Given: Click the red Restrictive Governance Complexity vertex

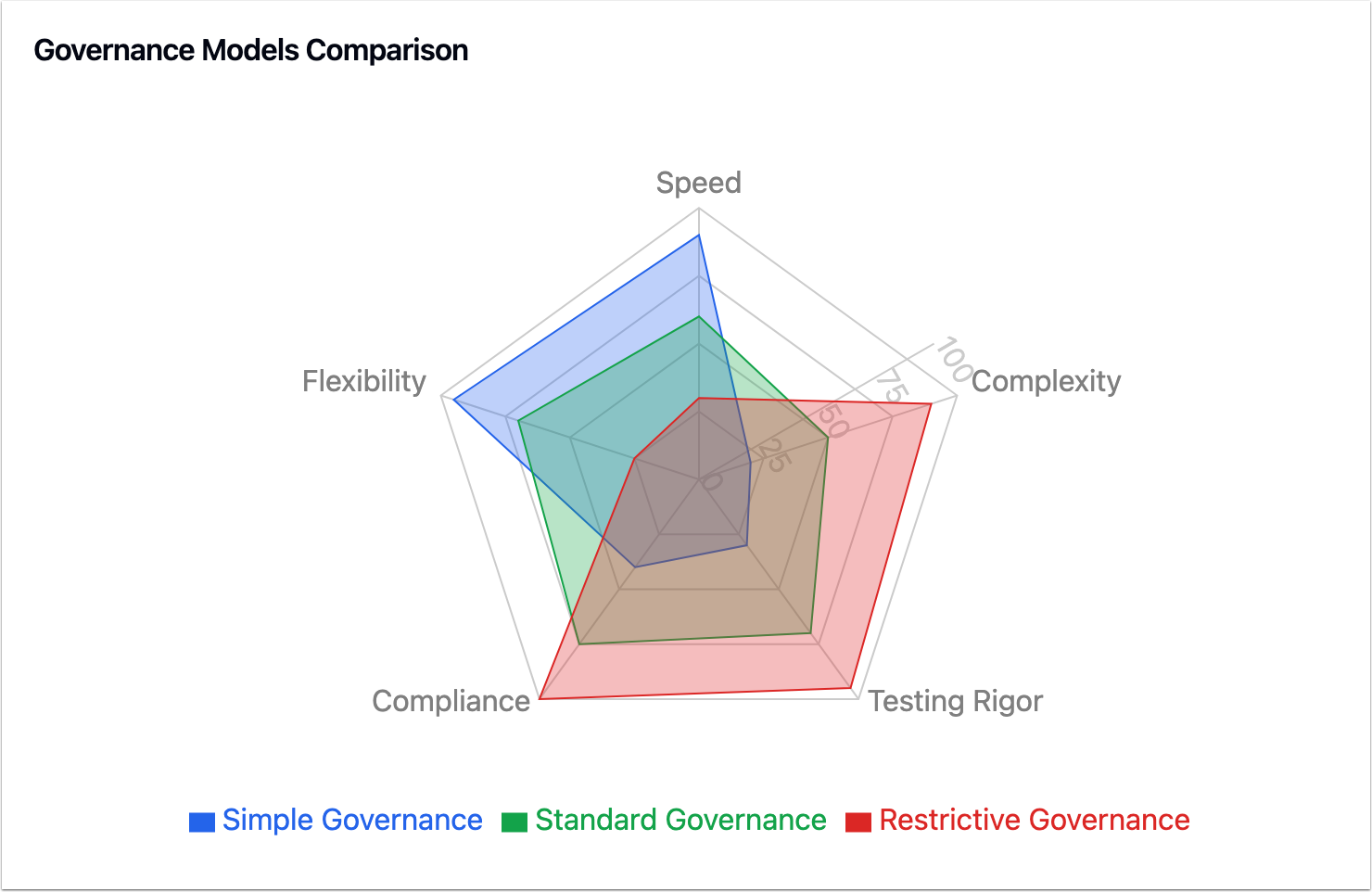Looking at the screenshot, I should 931,404.
